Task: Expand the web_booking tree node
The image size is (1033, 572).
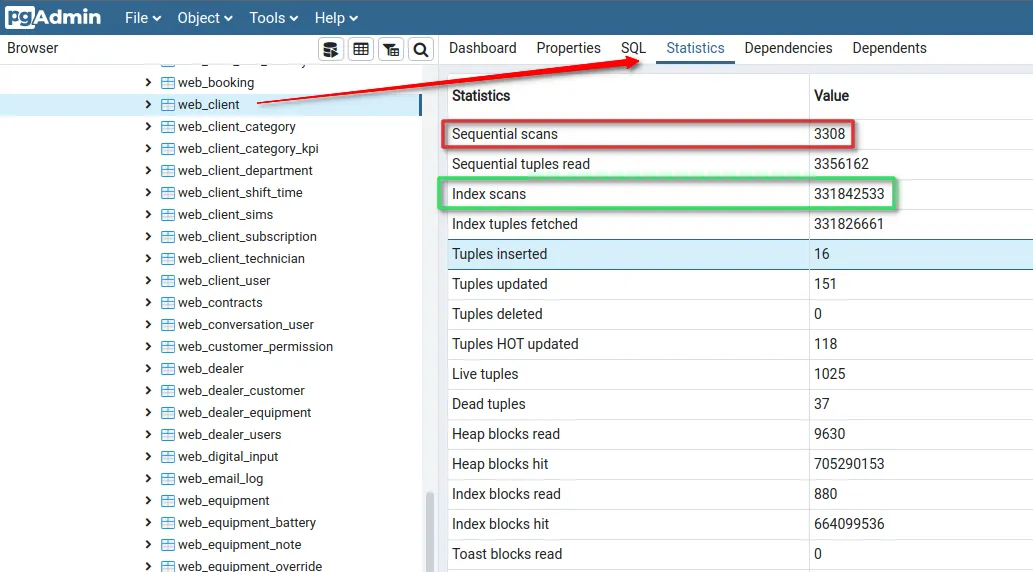Action: pyautogui.click(x=148, y=82)
